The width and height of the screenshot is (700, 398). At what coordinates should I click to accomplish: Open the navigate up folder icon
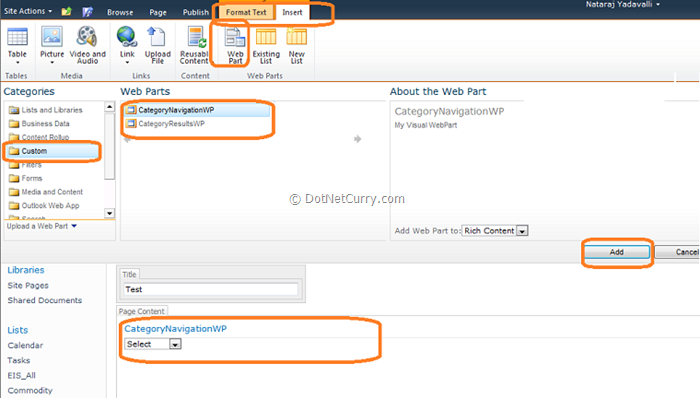click(x=67, y=11)
